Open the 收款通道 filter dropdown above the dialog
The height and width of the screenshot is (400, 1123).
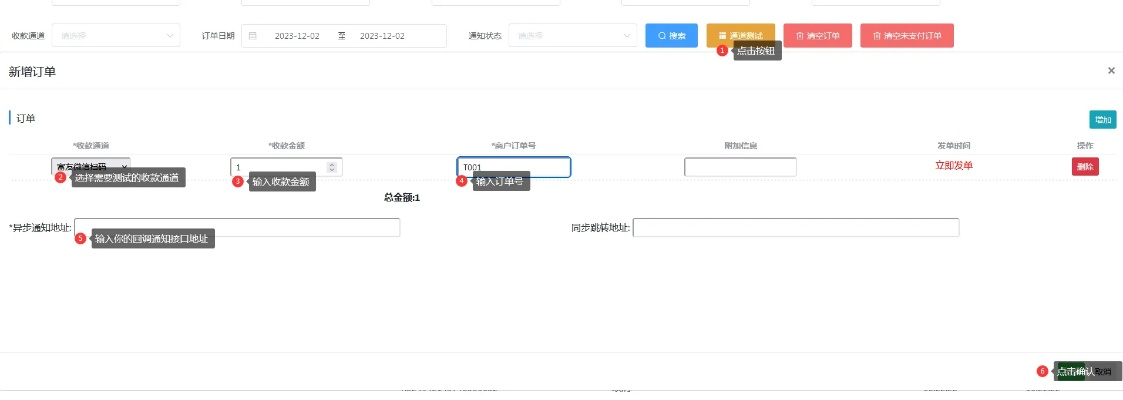pos(116,36)
